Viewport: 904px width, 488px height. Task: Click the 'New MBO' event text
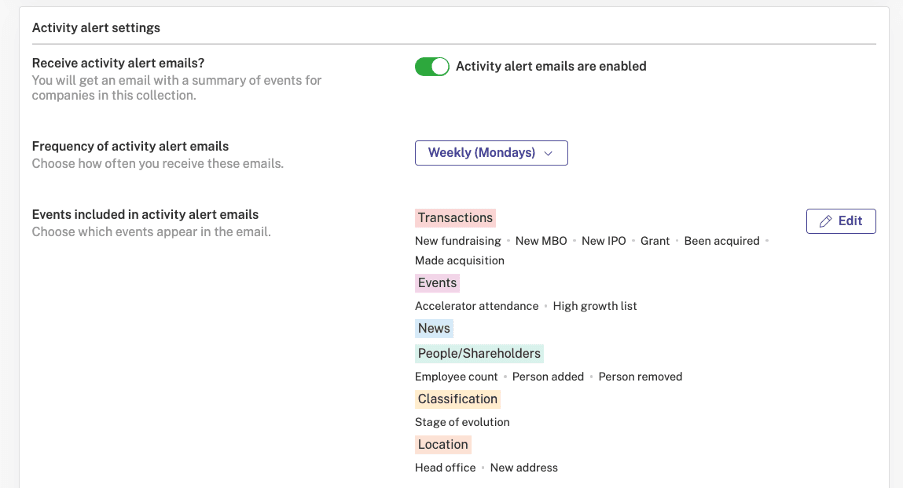point(541,241)
